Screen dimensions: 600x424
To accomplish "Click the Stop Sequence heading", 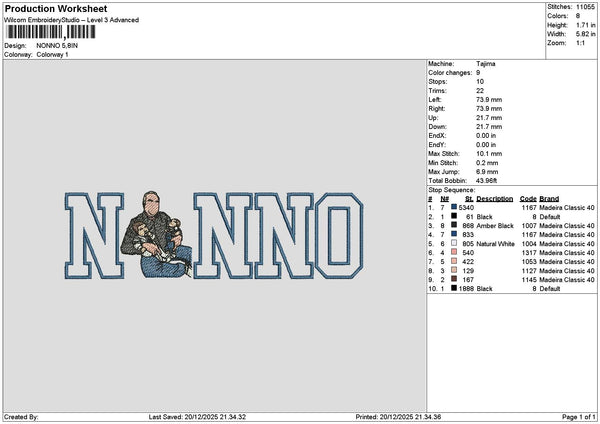I will (452, 190).
